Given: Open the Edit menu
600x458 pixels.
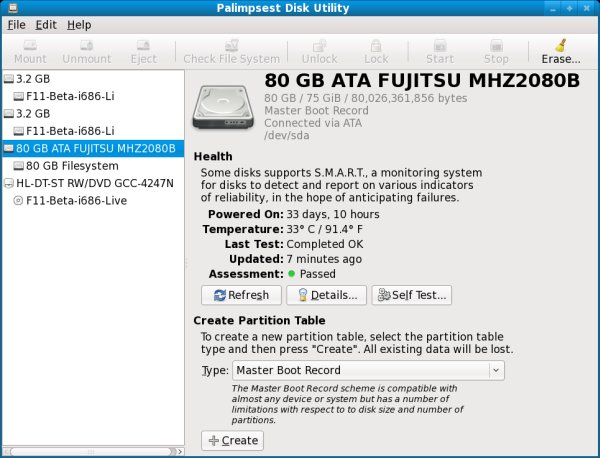Looking at the screenshot, I should pyautogui.click(x=46, y=24).
